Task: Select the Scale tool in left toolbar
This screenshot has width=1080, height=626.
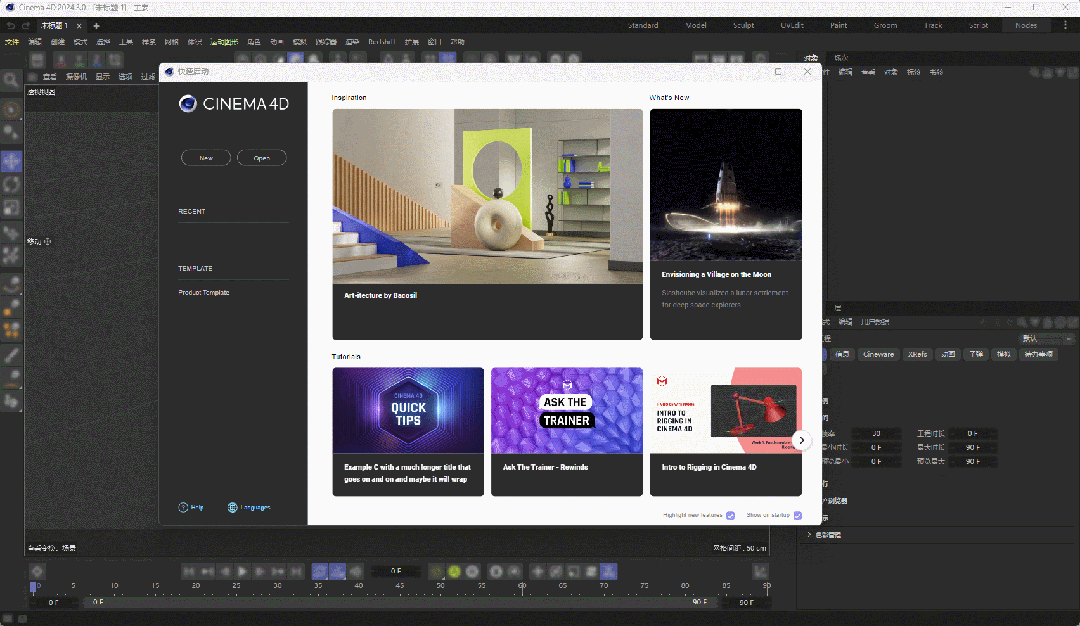Action: pos(11,207)
